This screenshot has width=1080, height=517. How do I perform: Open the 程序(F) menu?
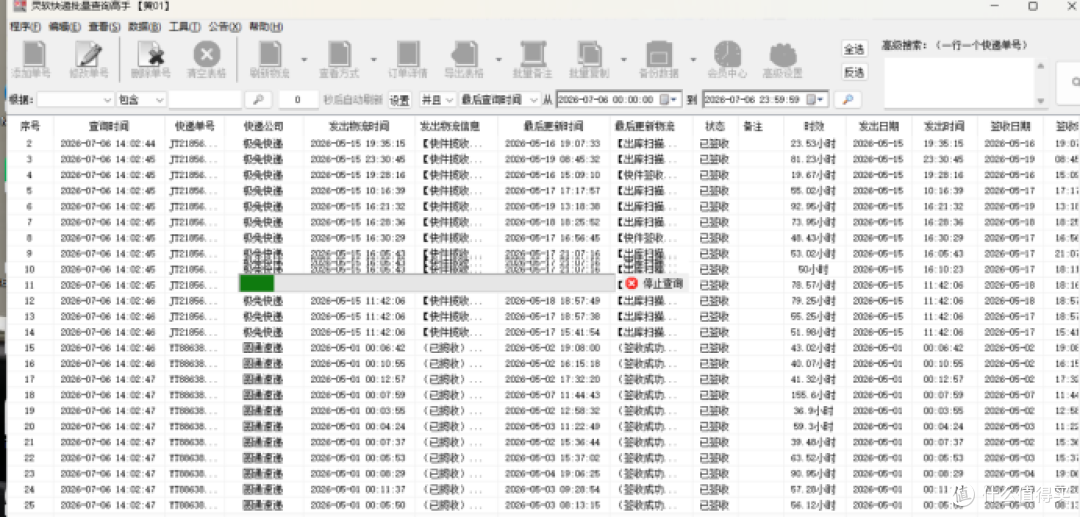[x=25, y=27]
